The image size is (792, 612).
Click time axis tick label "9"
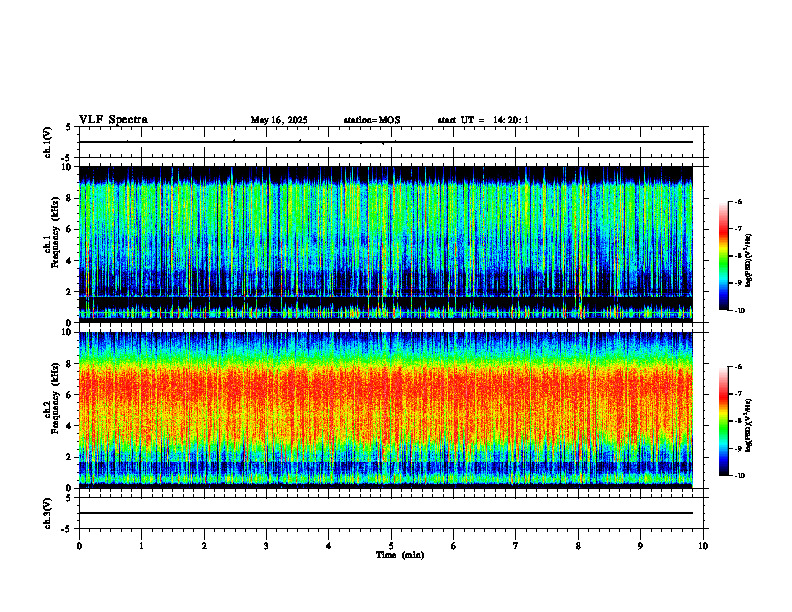640,546
